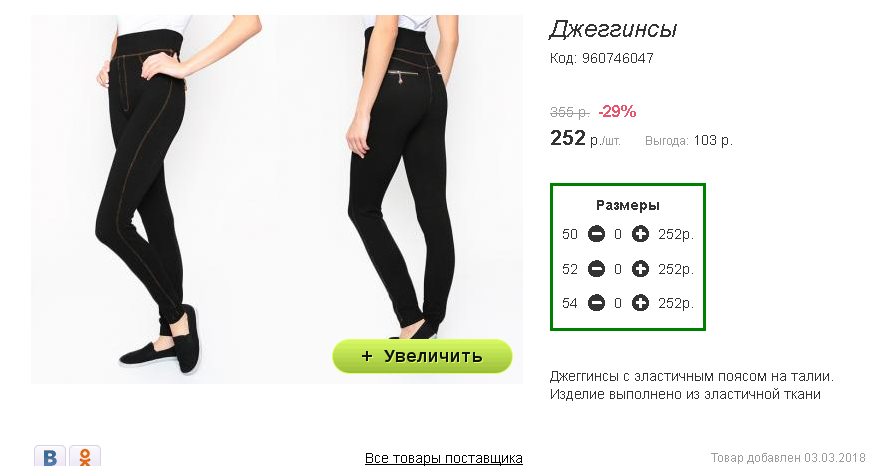Click the green Увеличить zoom button
Viewport: 871px width, 466px height.
422,356
